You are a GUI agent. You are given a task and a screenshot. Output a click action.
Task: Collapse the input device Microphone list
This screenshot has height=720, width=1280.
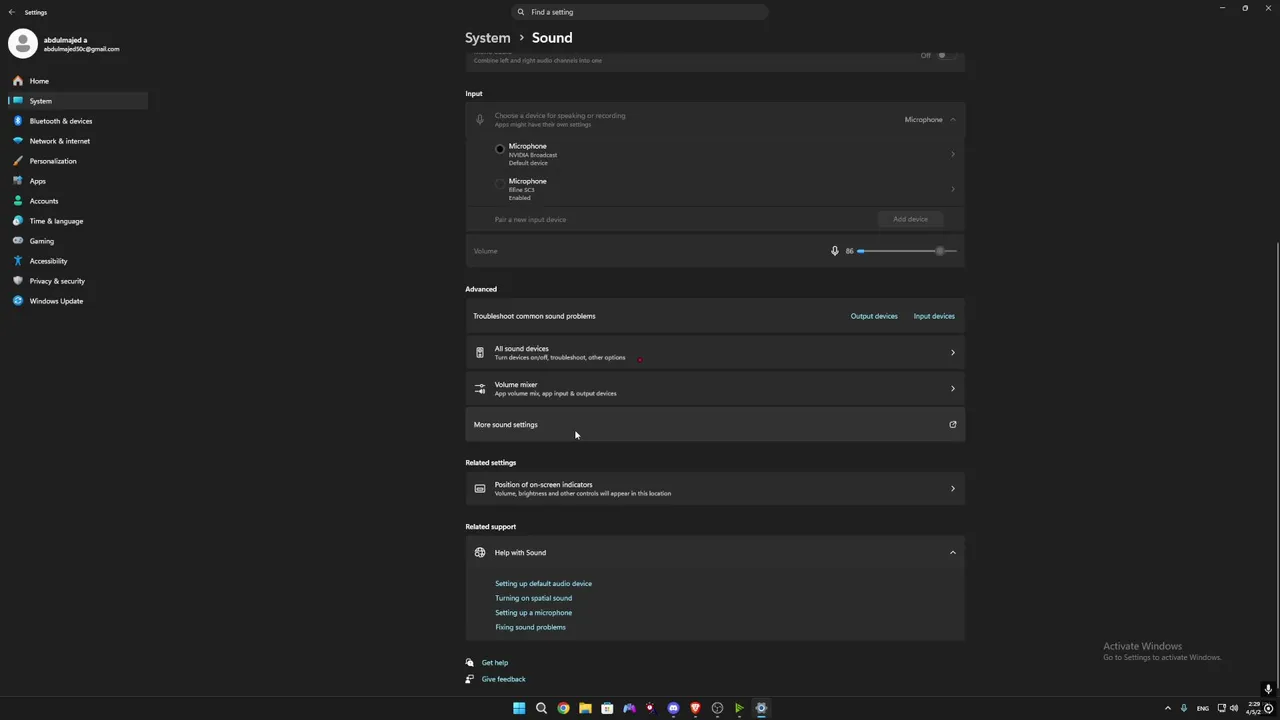[x=952, y=120]
